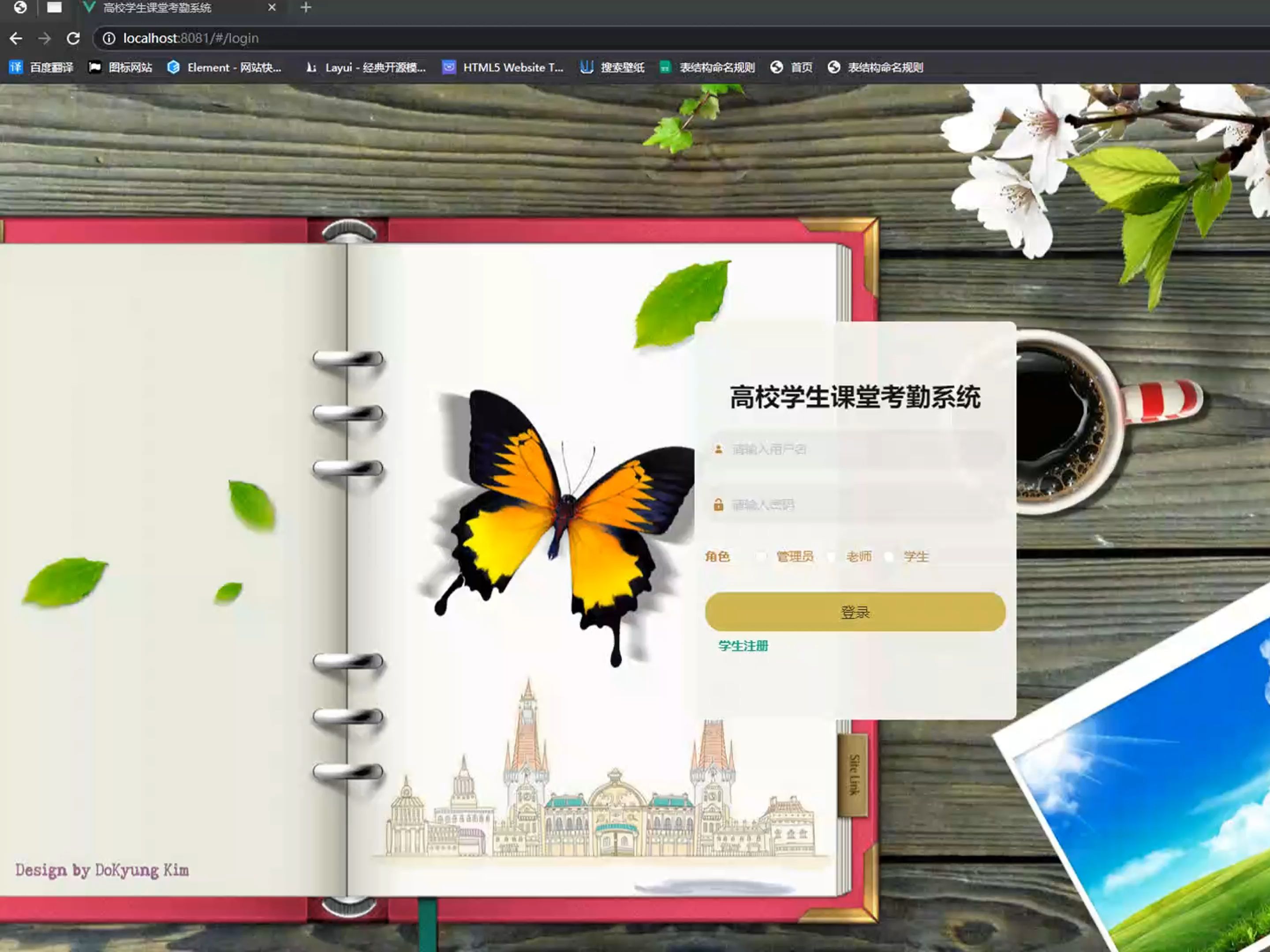Image resolution: width=1270 pixels, height=952 pixels.
Task: Click the browser back arrow
Action: coord(16,38)
